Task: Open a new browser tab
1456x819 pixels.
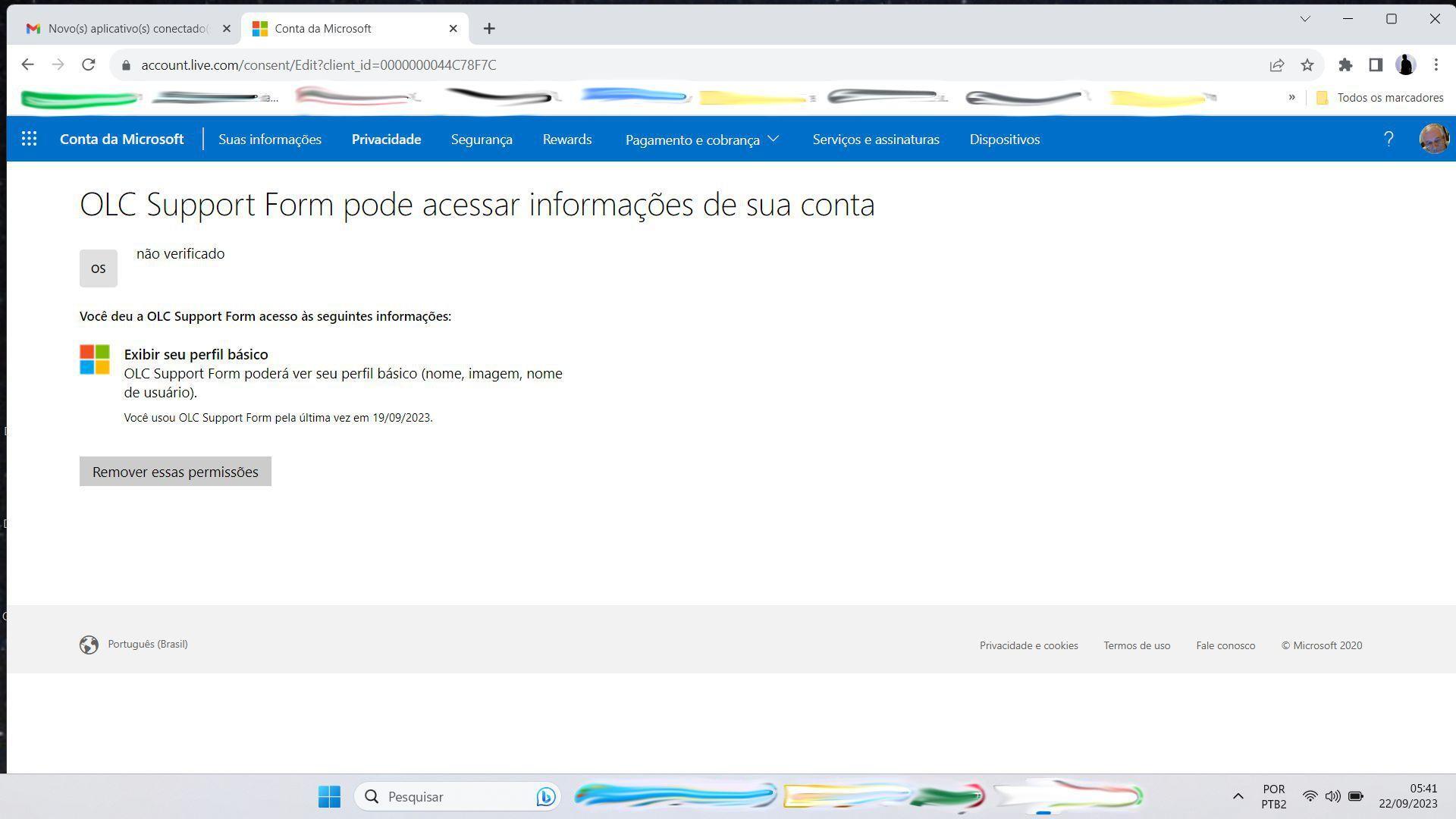Action: pyautogui.click(x=489, y=29)
